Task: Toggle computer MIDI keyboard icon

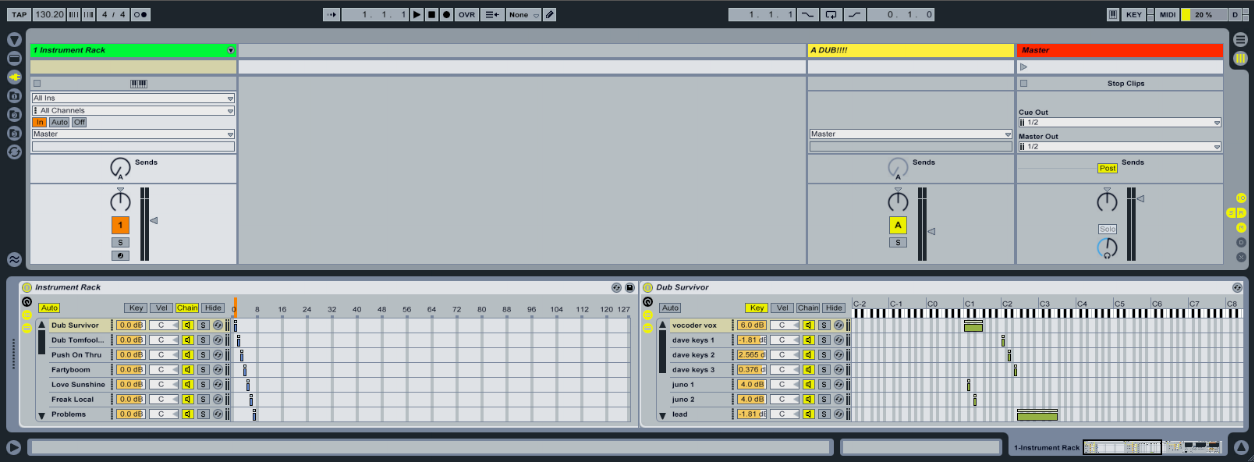Action: point(1113,15)
